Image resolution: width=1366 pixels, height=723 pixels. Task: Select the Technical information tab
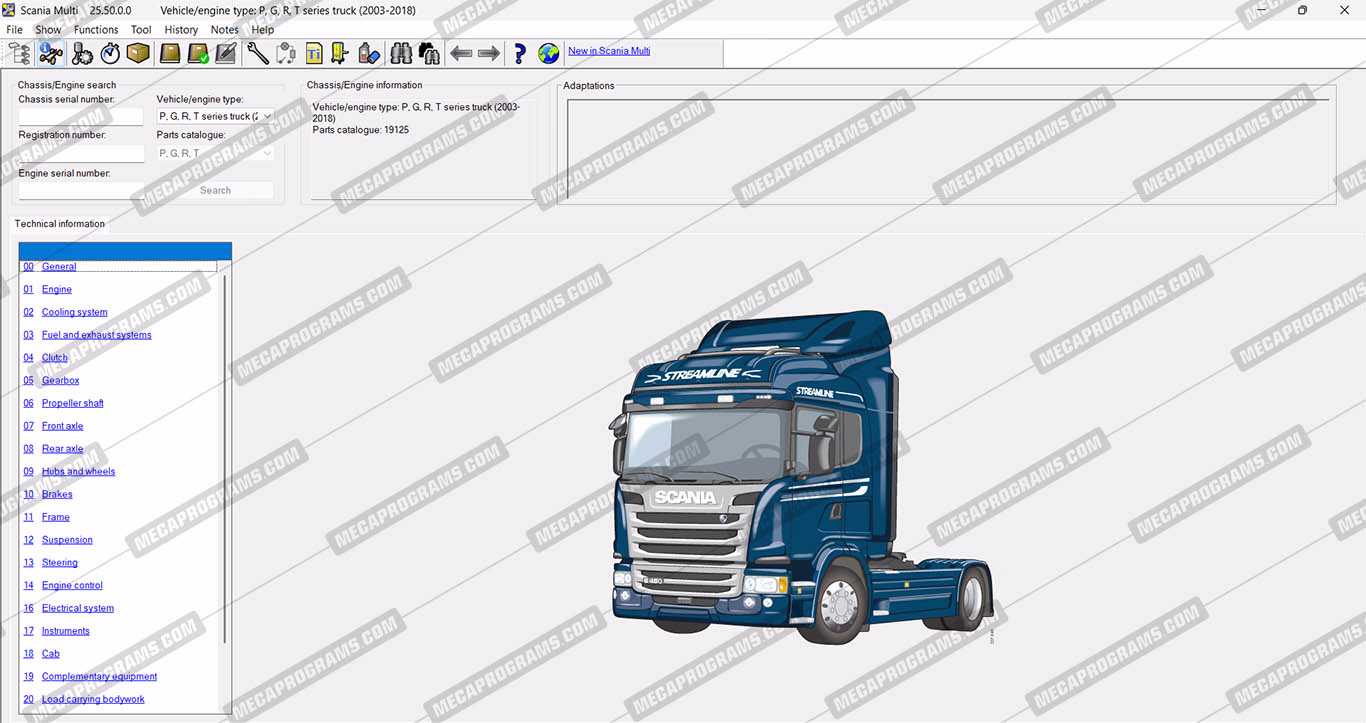point(60,224)
